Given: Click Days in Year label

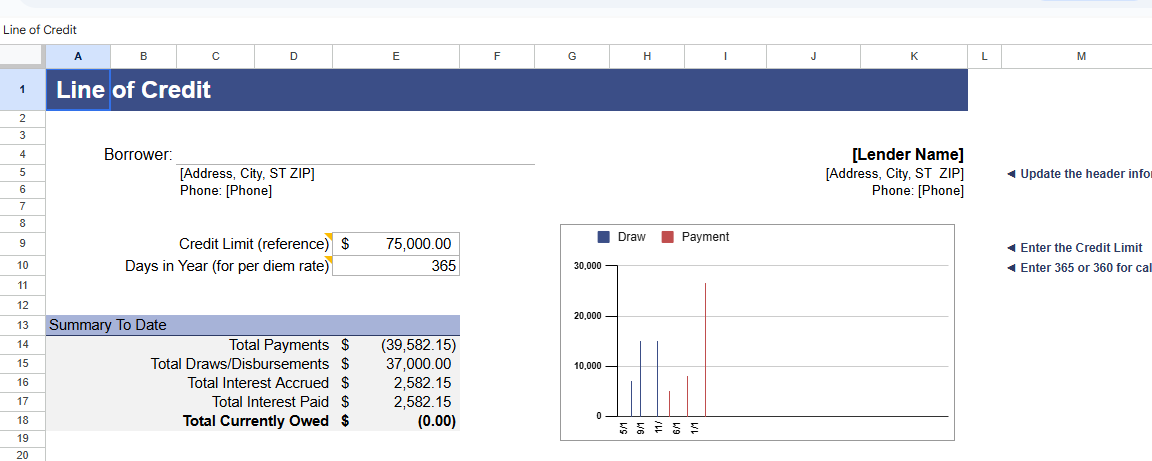Looking at the screenshot, I should (227, 266).
